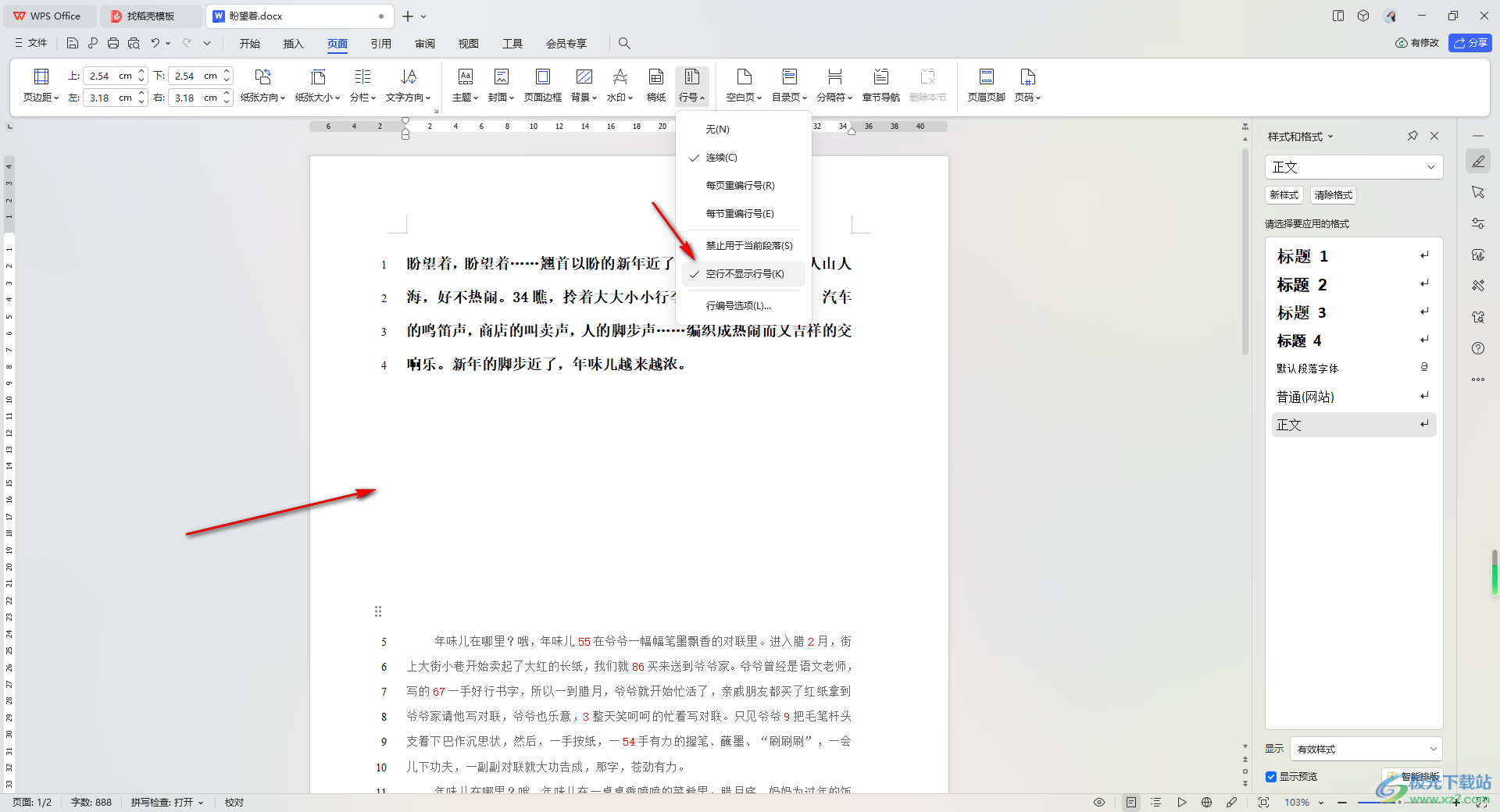This screenshot has width=1500, height=812.
Task: Expand the Styles and Formatting title dropdown
Action: click(1330, 137)
